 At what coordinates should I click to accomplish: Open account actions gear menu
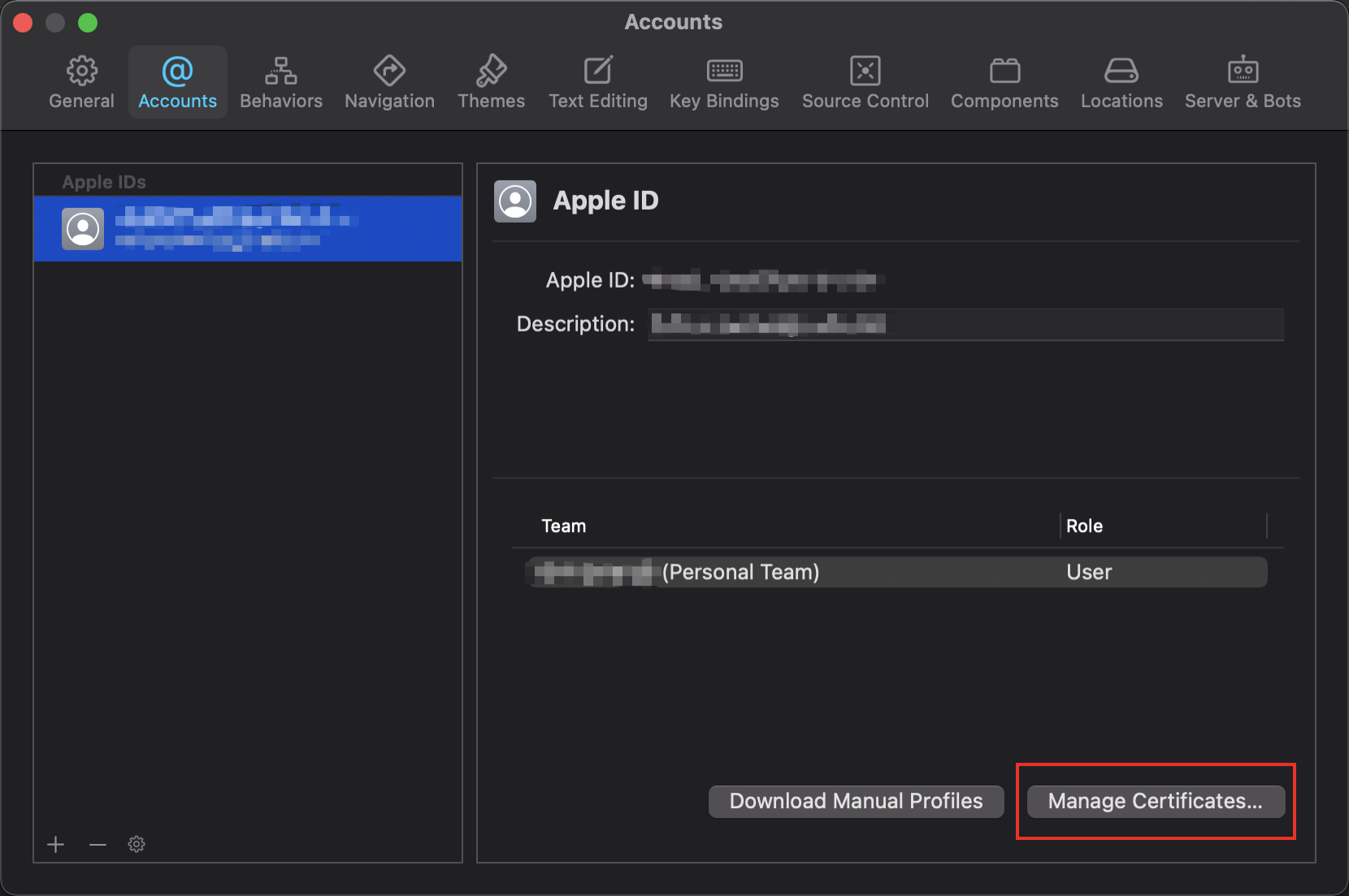pyautogui.click(x=137, y=844)
